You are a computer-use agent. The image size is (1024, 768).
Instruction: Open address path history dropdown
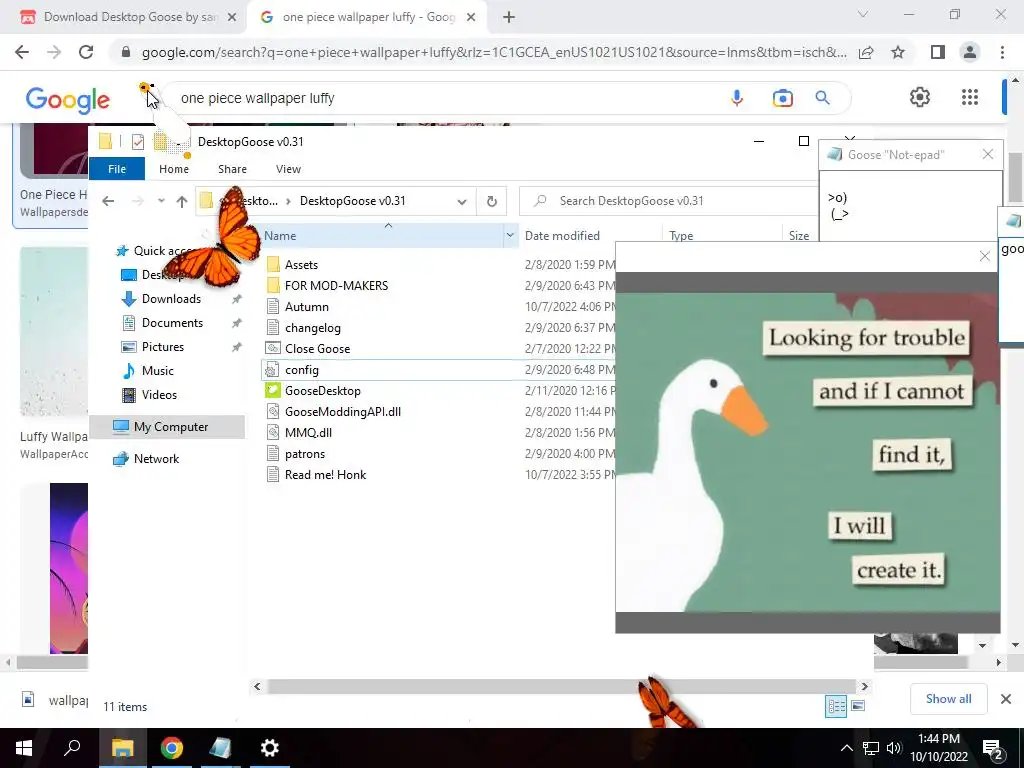pos(462,201)
